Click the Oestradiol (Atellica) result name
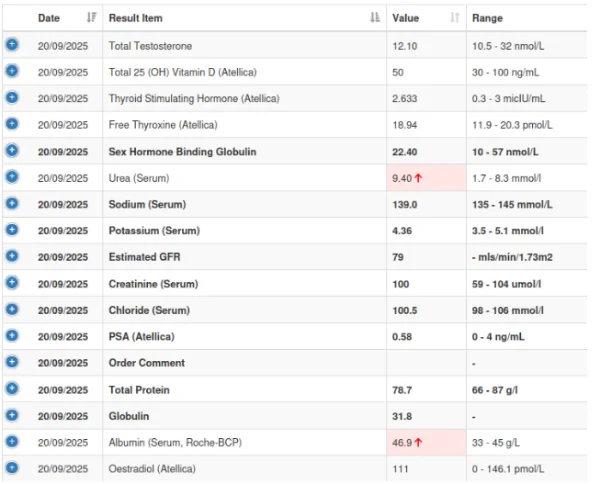Screen dimensions: 600x484 click(156, 468)
